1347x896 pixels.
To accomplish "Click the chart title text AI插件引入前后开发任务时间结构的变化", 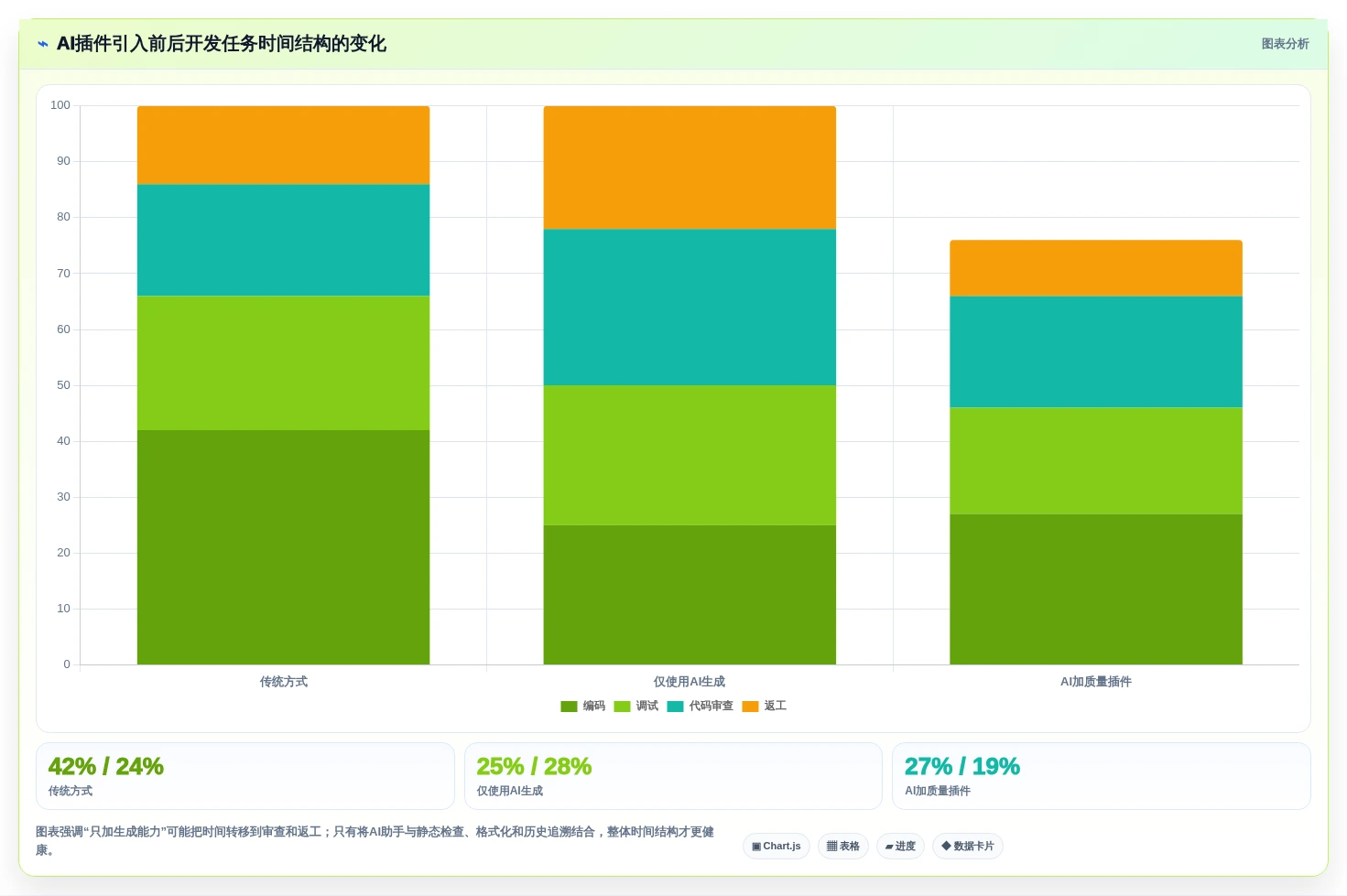I will click(222, 44).
